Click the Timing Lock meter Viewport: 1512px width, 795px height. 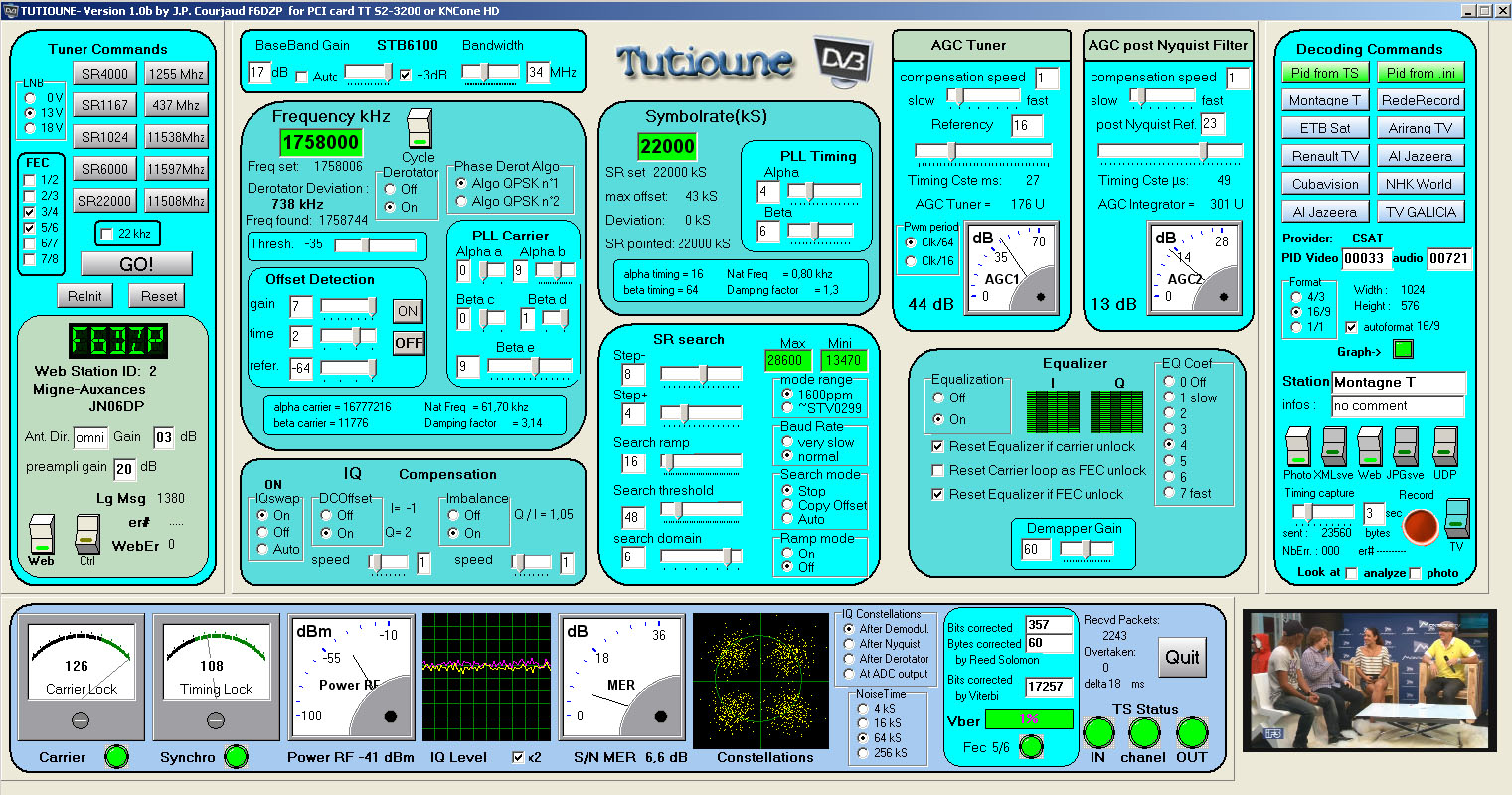pos(217,678)
